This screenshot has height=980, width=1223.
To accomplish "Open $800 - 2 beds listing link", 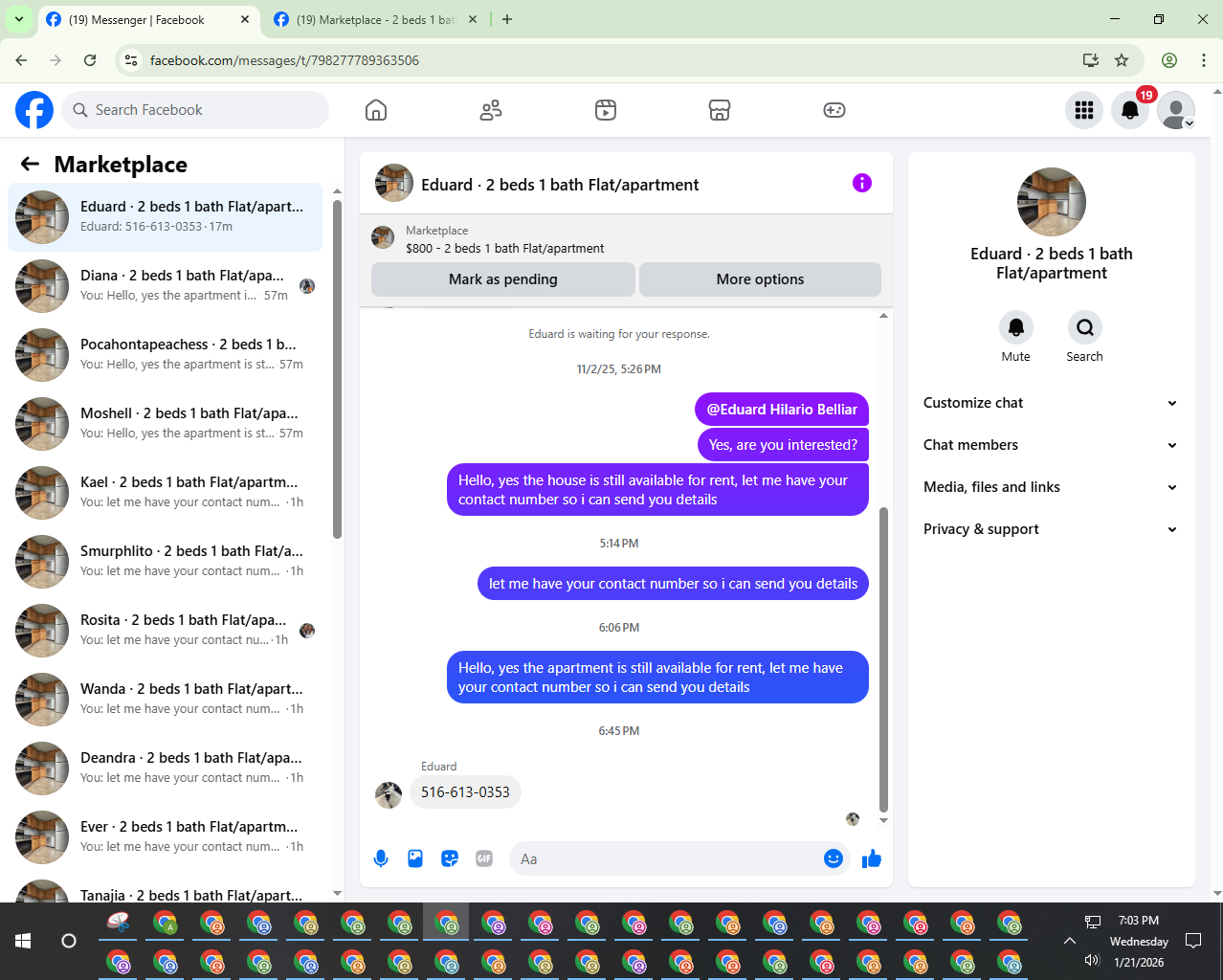I will point(505,248).
